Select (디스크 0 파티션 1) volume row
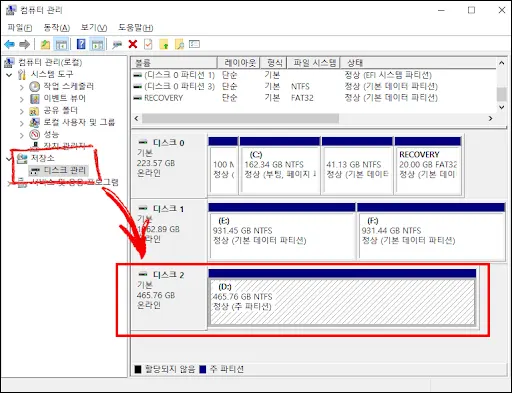Viewport: 512px width, 393px height. [313, 75]
